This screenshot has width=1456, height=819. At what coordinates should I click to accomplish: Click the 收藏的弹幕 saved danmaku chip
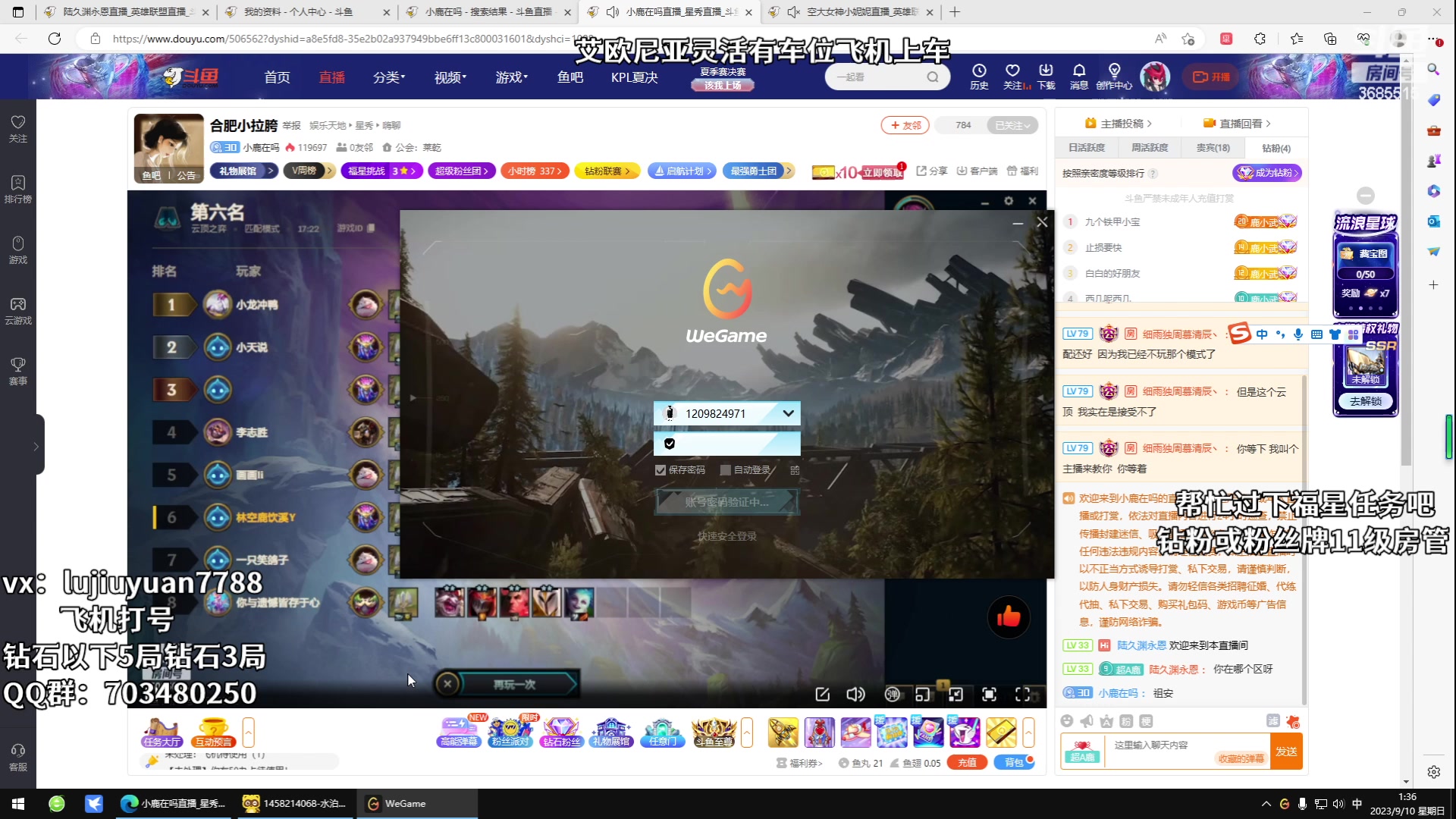click(1241, 758)
